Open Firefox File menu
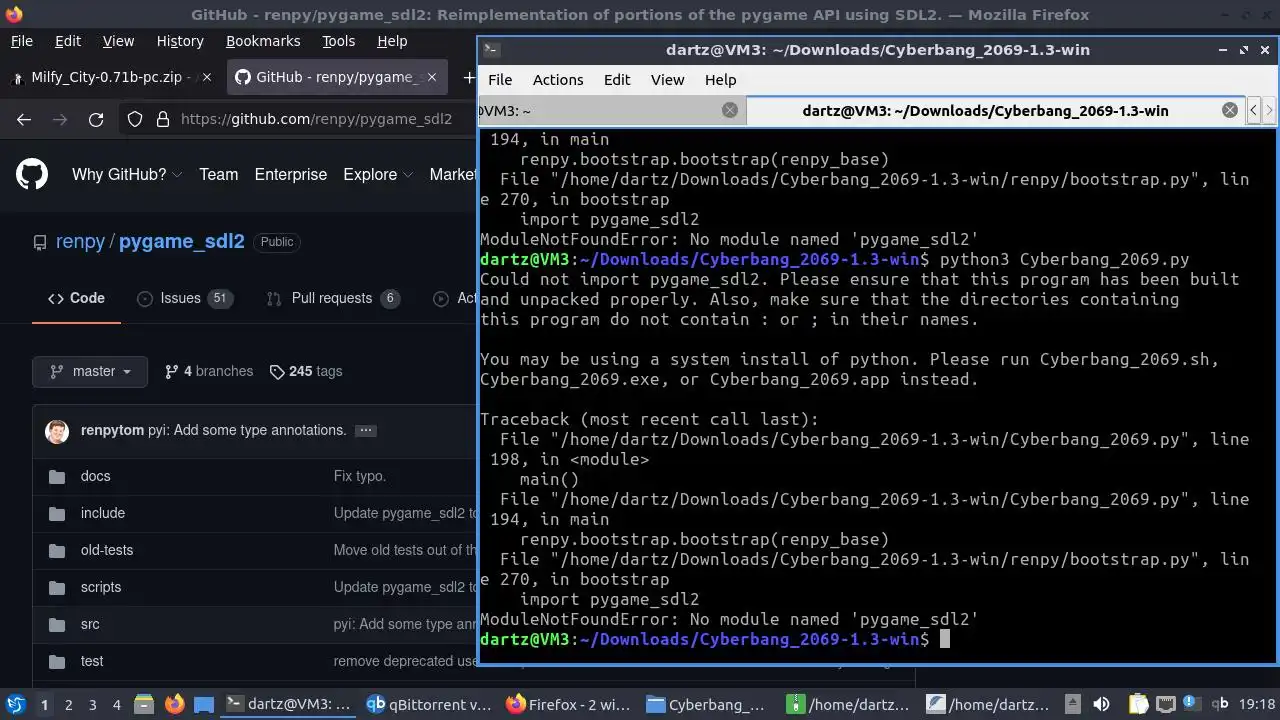This screenshot has height=720, width=1280. coord(21,41)
